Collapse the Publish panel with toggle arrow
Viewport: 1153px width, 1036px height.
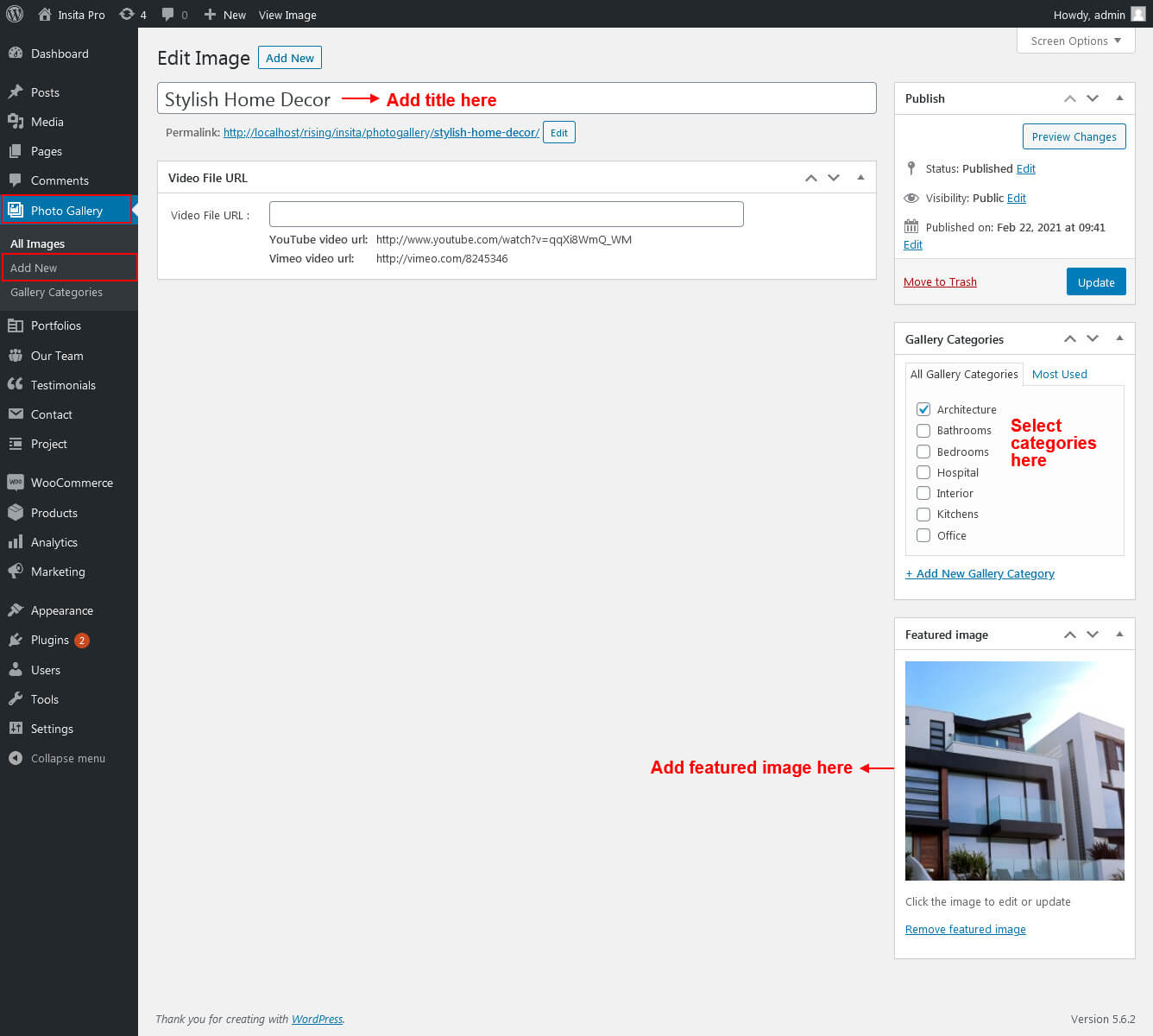1119,98
